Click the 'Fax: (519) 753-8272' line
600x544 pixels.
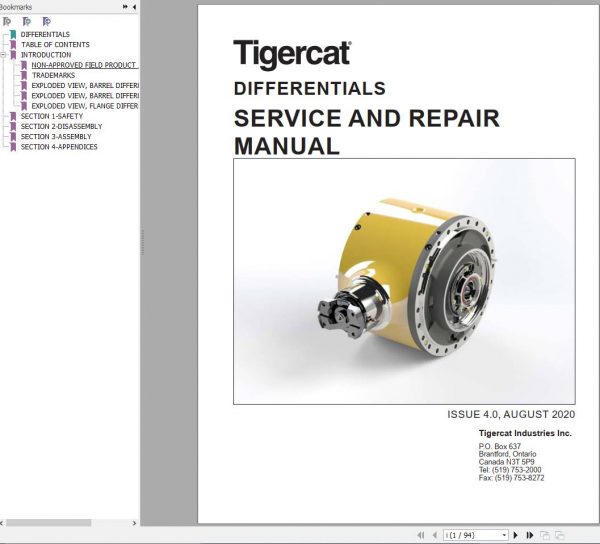(x=511, y=478)
